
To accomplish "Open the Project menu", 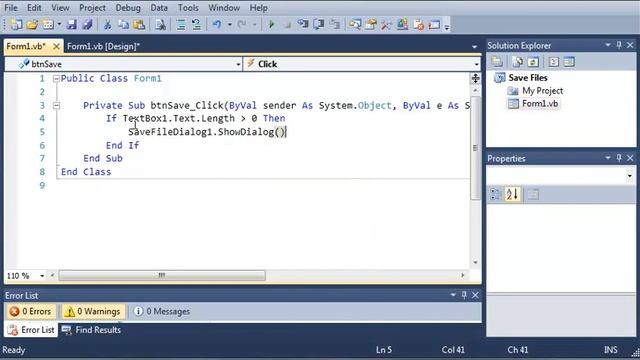I will 92,8.
